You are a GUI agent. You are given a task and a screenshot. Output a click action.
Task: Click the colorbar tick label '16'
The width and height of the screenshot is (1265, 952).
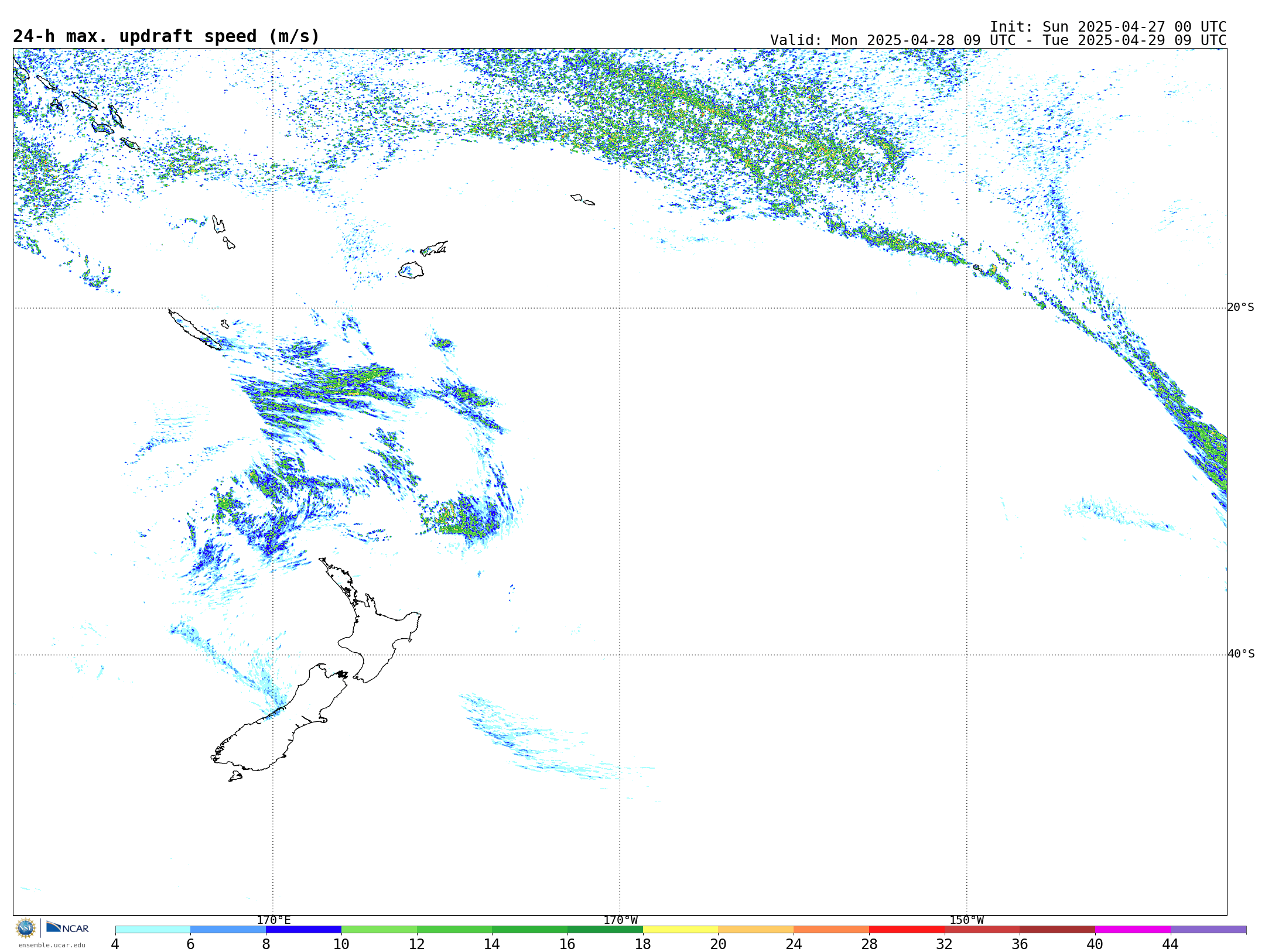tap(567, 944)
